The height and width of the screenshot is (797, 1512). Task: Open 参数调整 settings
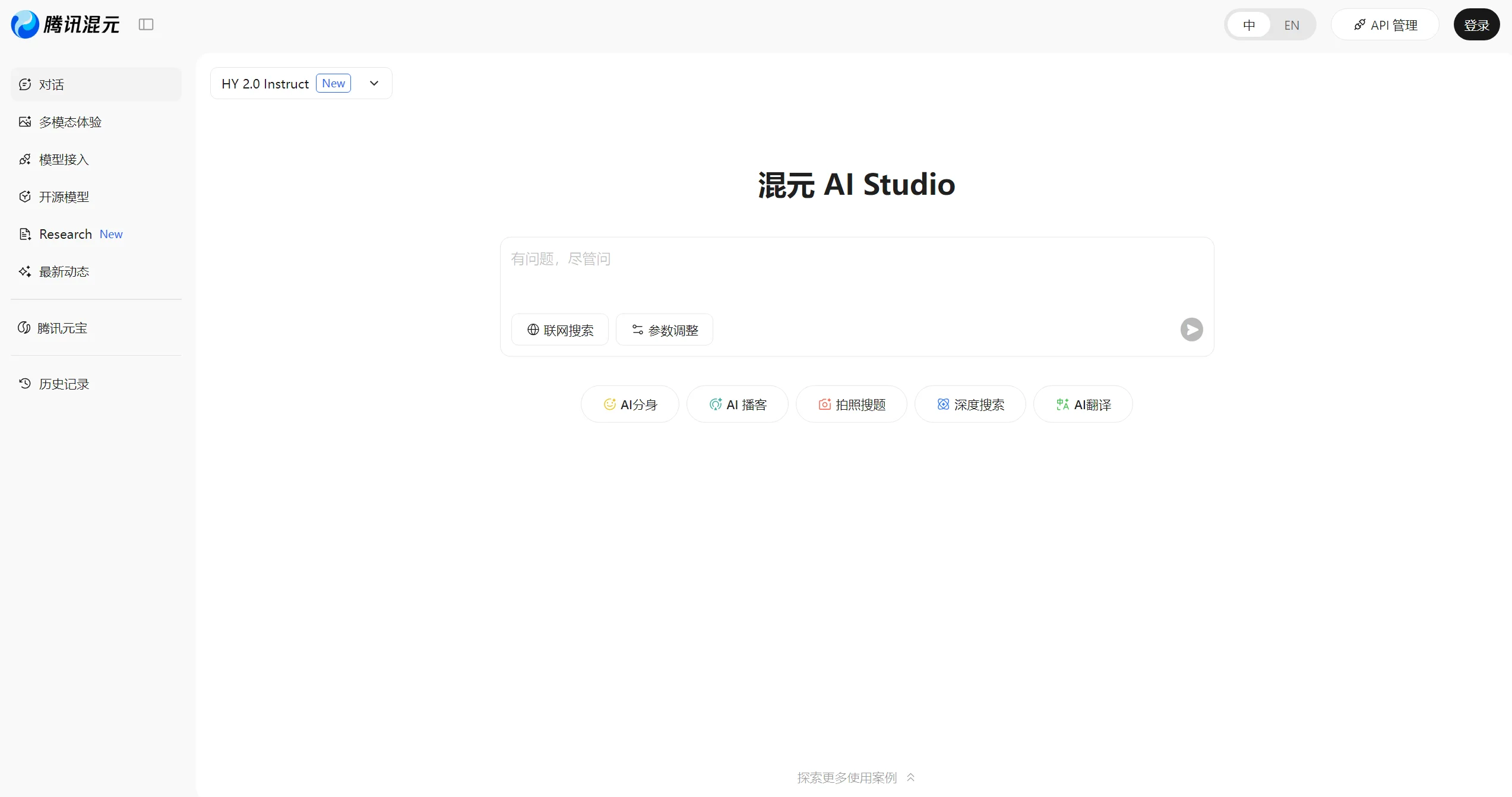[664, 329]
